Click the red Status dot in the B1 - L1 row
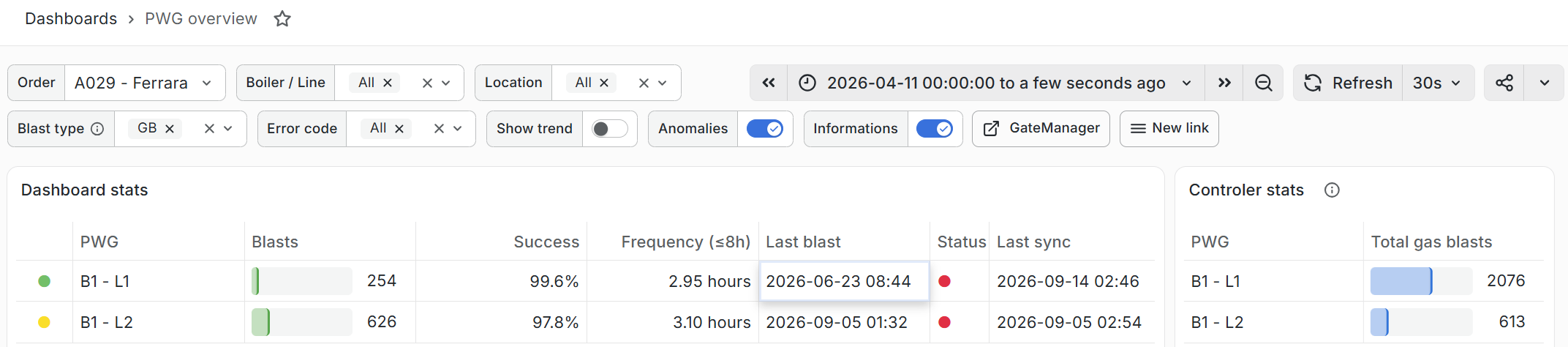1568x347 pixels. (944, 281)
